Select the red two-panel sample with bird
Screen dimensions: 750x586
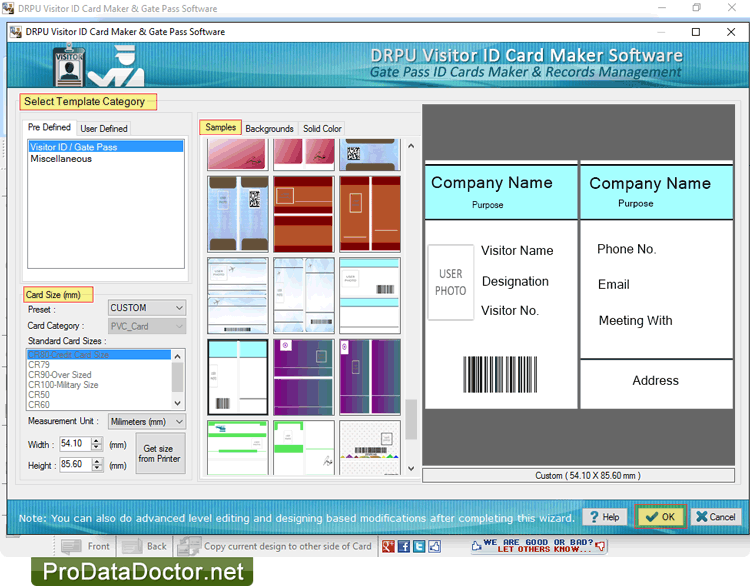click(x=304, y=155)
